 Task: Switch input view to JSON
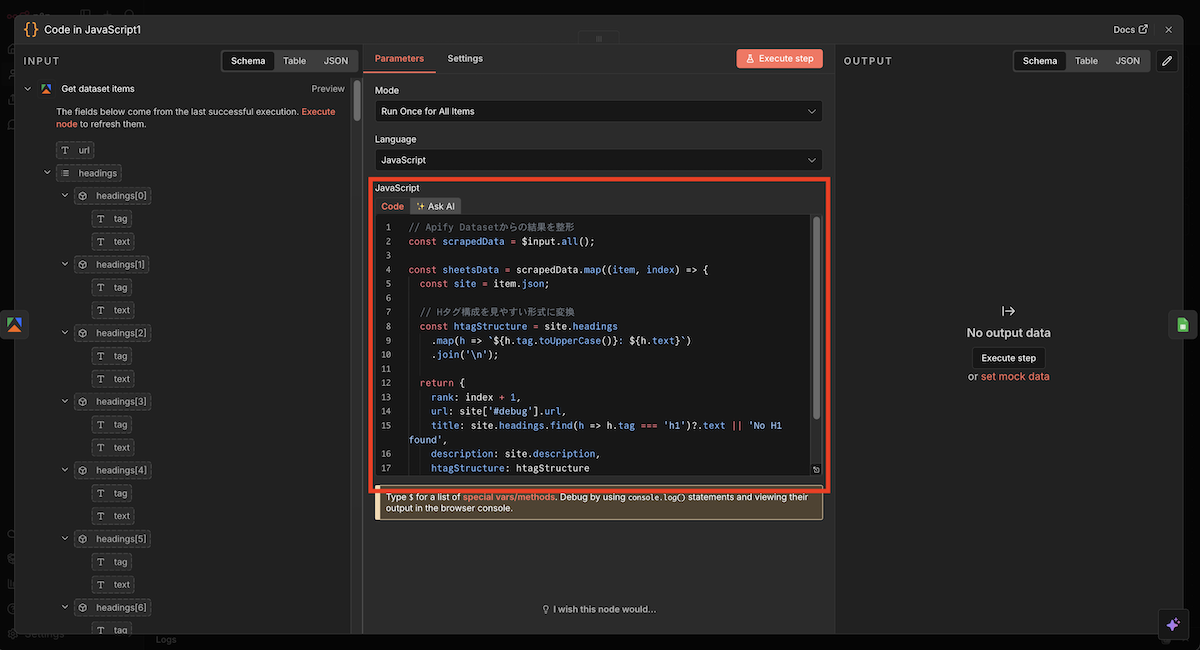click(336, 61)
